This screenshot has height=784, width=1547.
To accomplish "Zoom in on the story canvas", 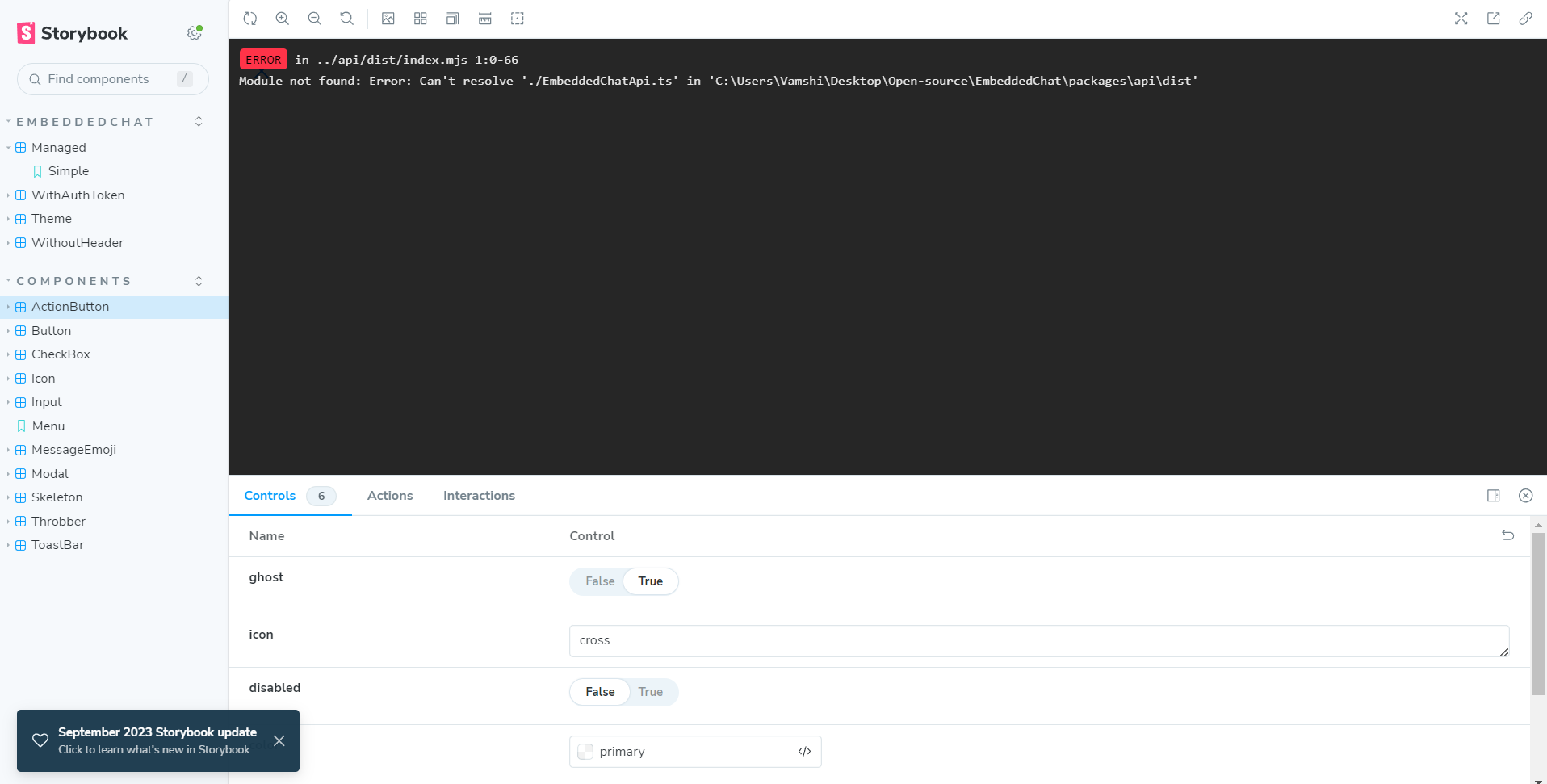I will point(282,19).
